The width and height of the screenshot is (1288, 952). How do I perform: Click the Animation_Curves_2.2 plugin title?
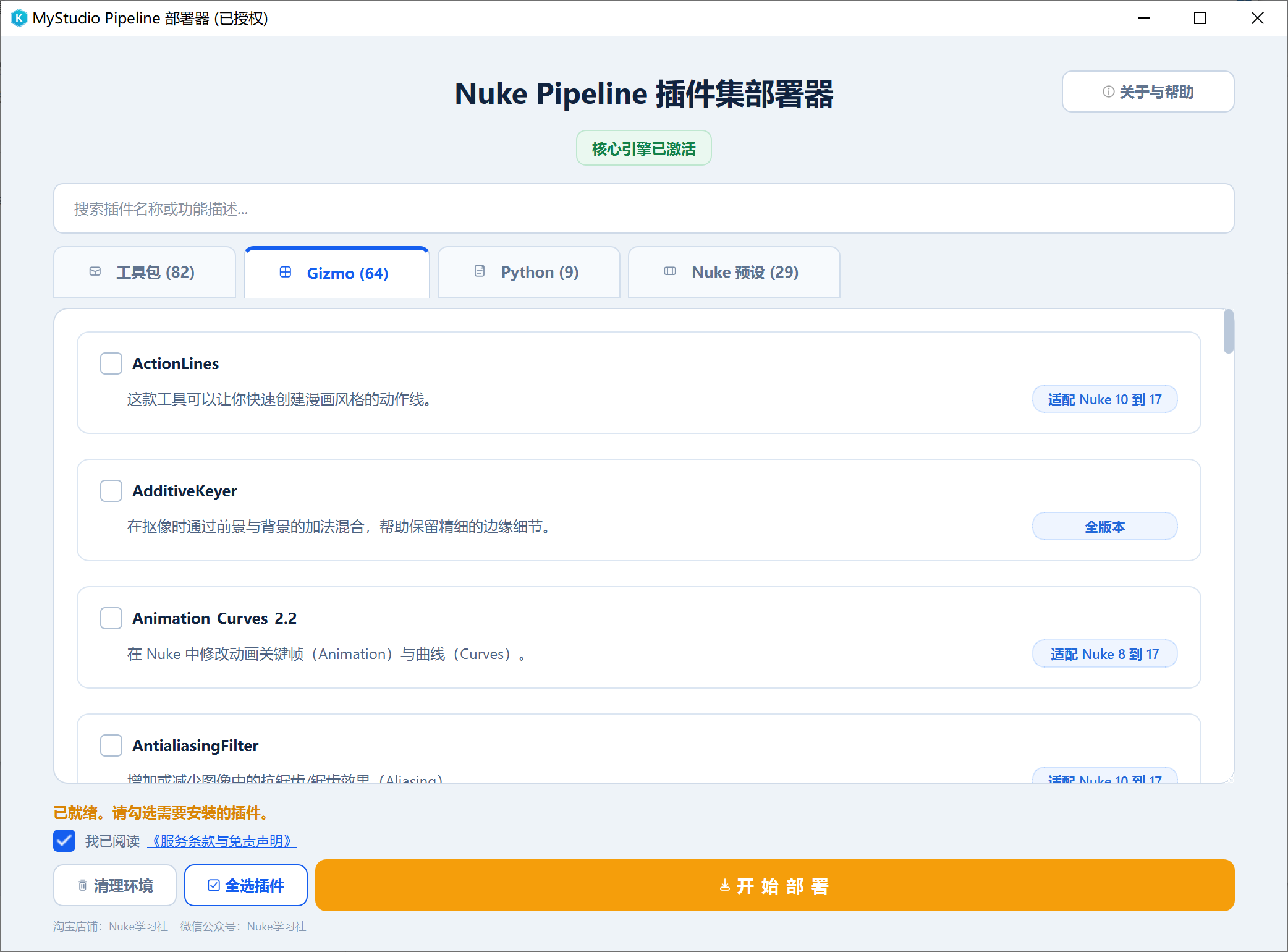click(214, 618)
